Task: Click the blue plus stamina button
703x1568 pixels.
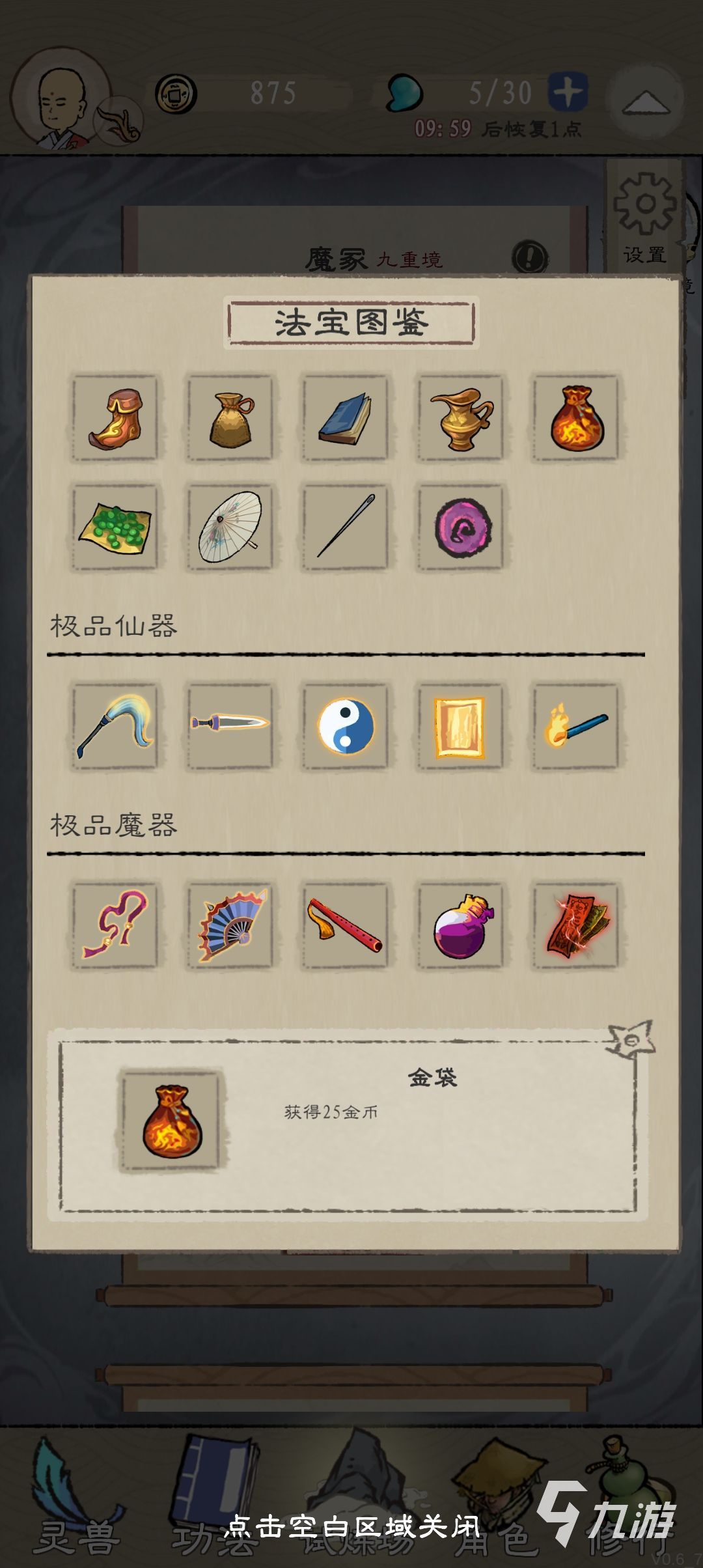Action: tap(568, 92)
